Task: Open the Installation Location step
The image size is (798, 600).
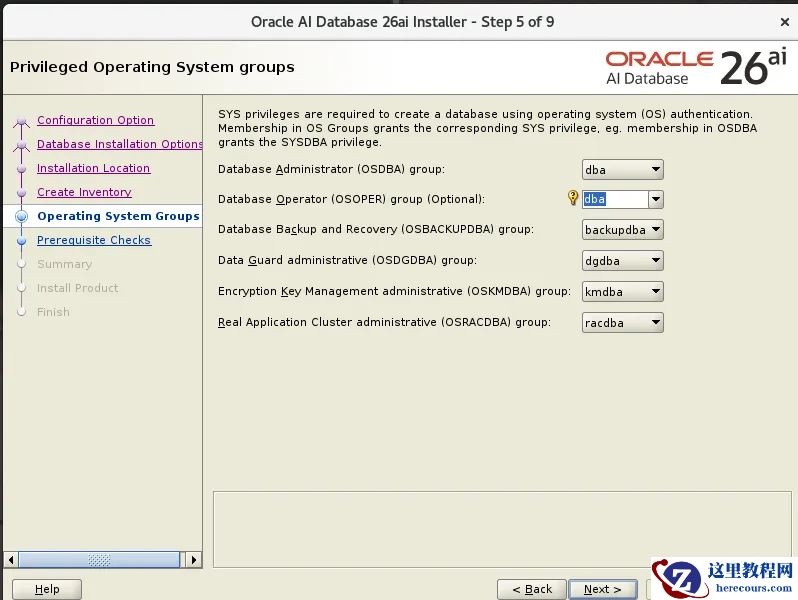Action: pos(93,168)
